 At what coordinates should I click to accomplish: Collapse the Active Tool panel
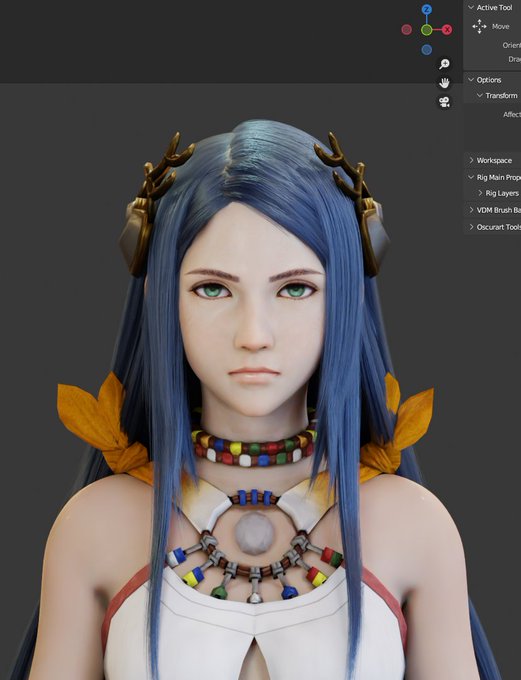pos(471,7)
